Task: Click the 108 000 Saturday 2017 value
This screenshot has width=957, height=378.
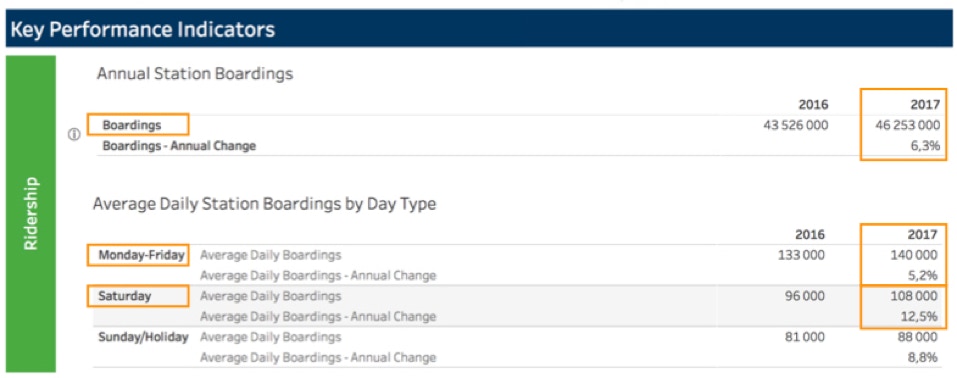Action: (x=915, y=296)
